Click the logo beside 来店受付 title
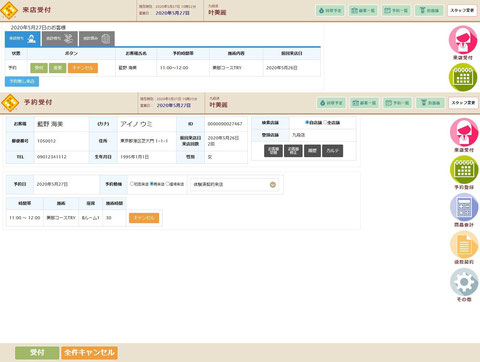 pos(9,10)
